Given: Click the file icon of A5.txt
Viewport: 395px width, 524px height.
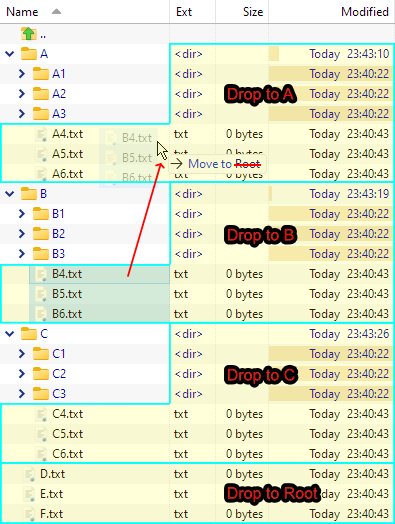Looking at the screenshot, I should click(41, 154).
